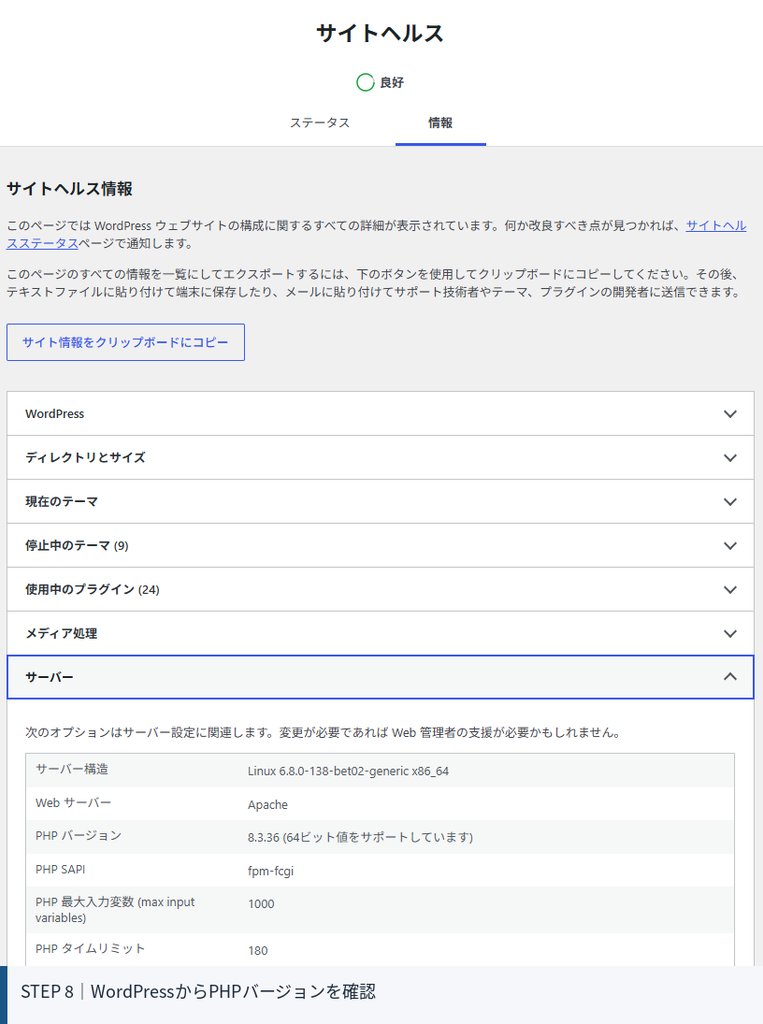Viewport: 763px width, 1024px height.
Task: Click the サーバー構造 label
Action: 72,769
